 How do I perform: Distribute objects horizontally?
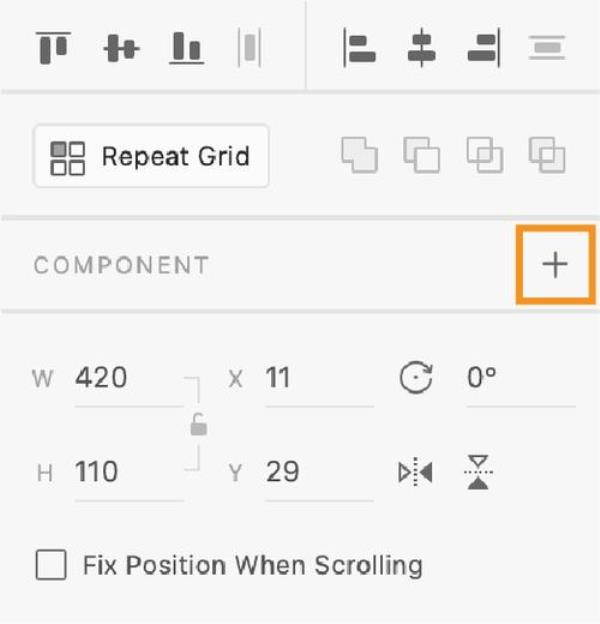tap(249, 48)
